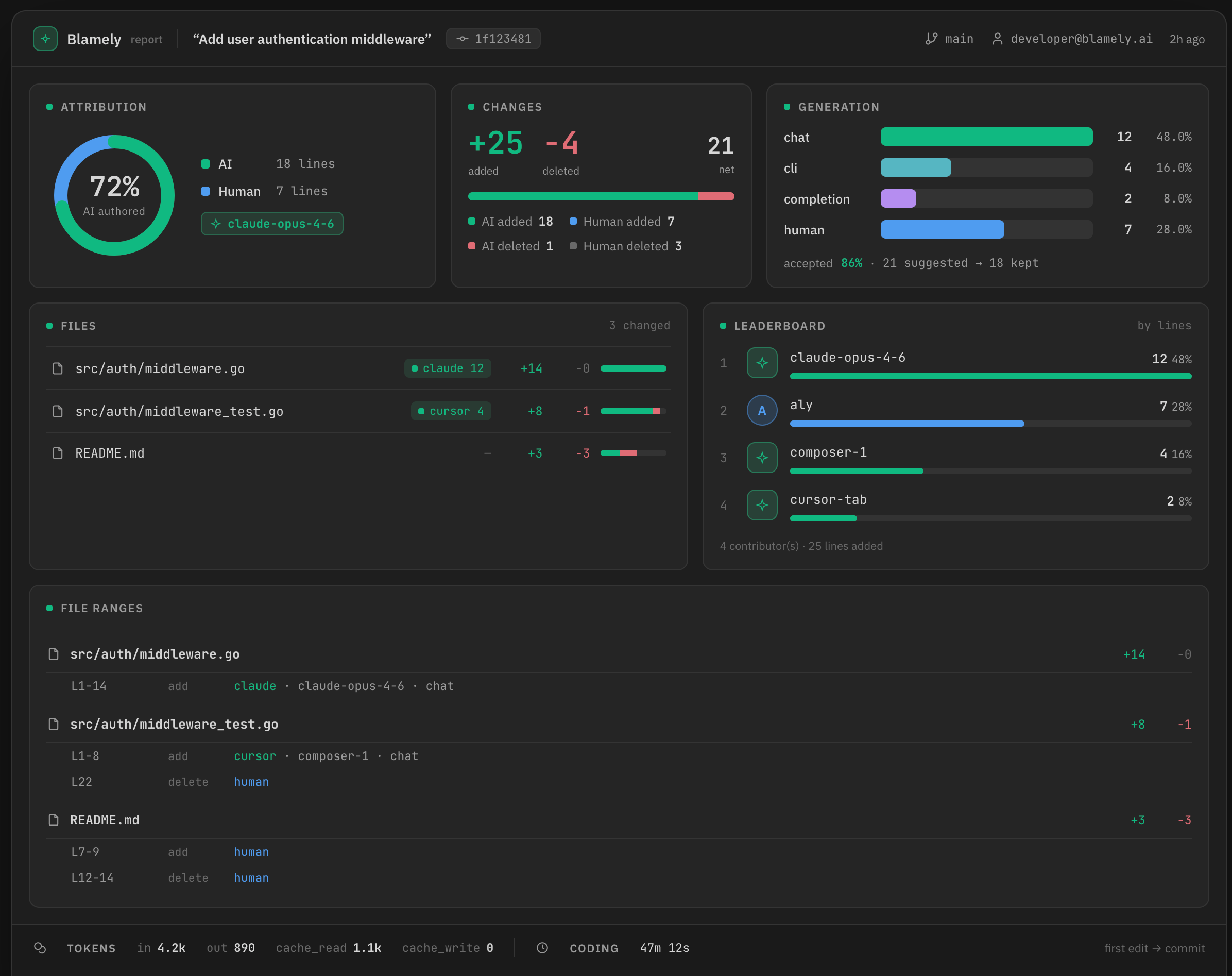Click the L7-9 add range
This screenshot has height=976, width=1232.
pos(619,852)
